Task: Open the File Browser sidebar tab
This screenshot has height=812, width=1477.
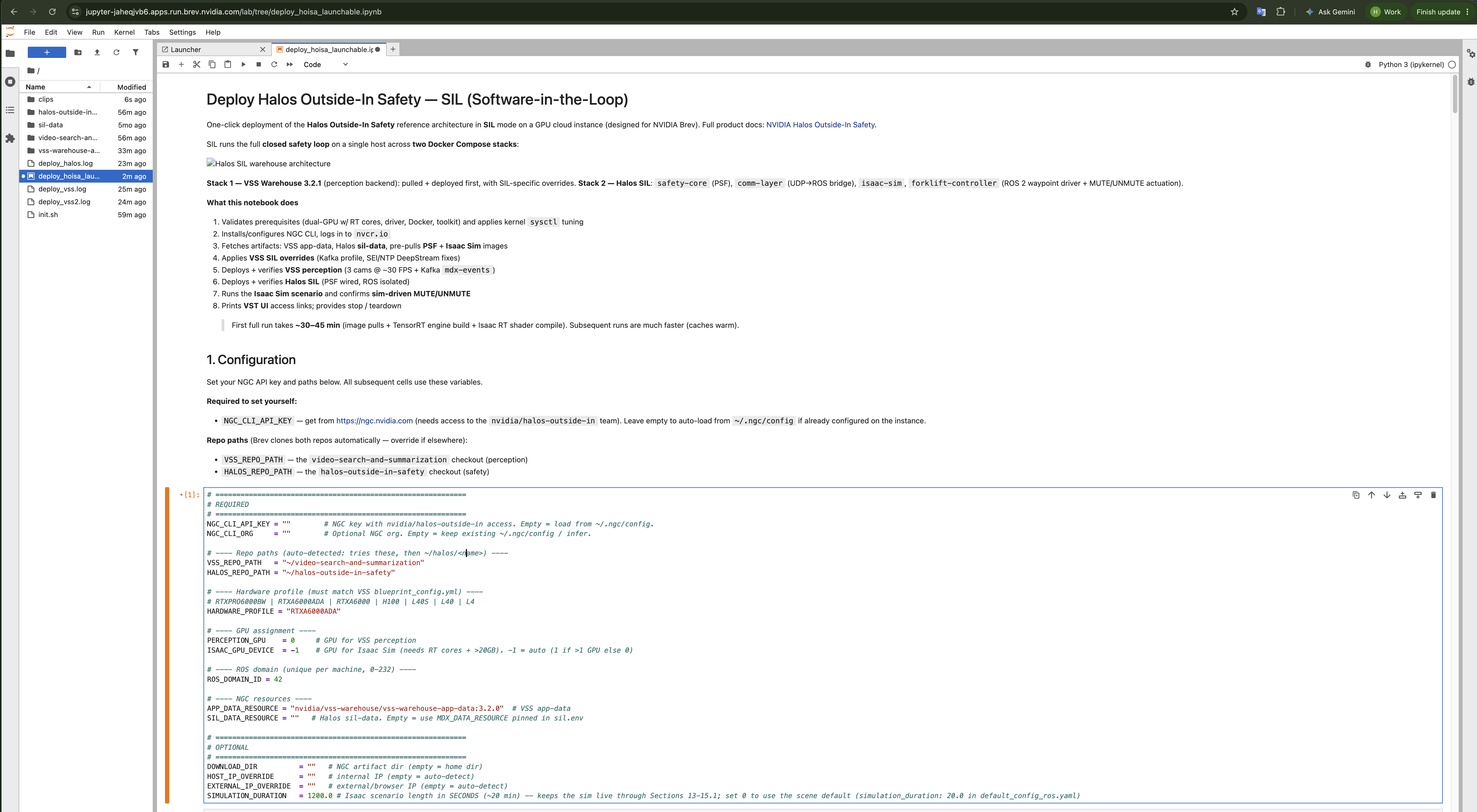Action: coord(10,53)
